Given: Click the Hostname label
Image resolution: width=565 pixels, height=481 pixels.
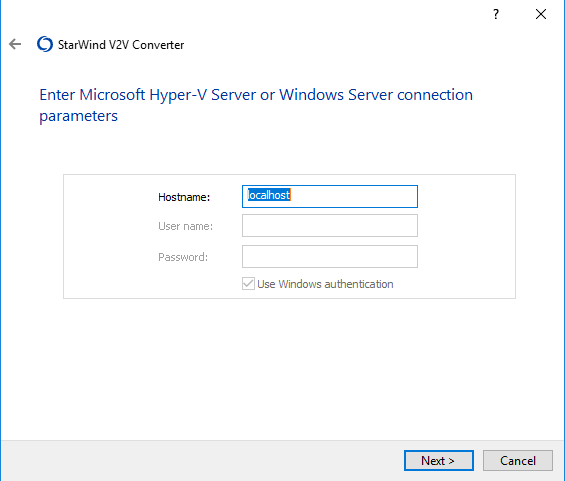Looking at the screenshot, I should coord(184,197).
